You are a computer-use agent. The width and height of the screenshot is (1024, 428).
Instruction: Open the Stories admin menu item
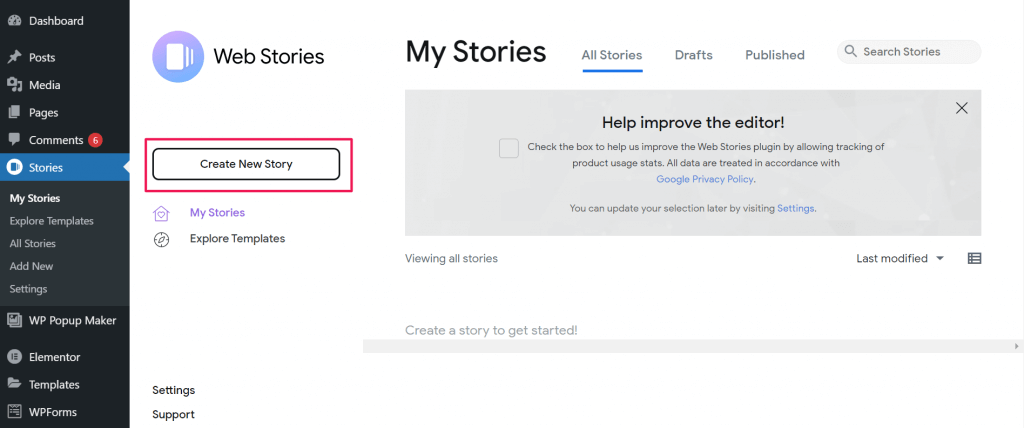pyautogui.click(x=65, y=167)
